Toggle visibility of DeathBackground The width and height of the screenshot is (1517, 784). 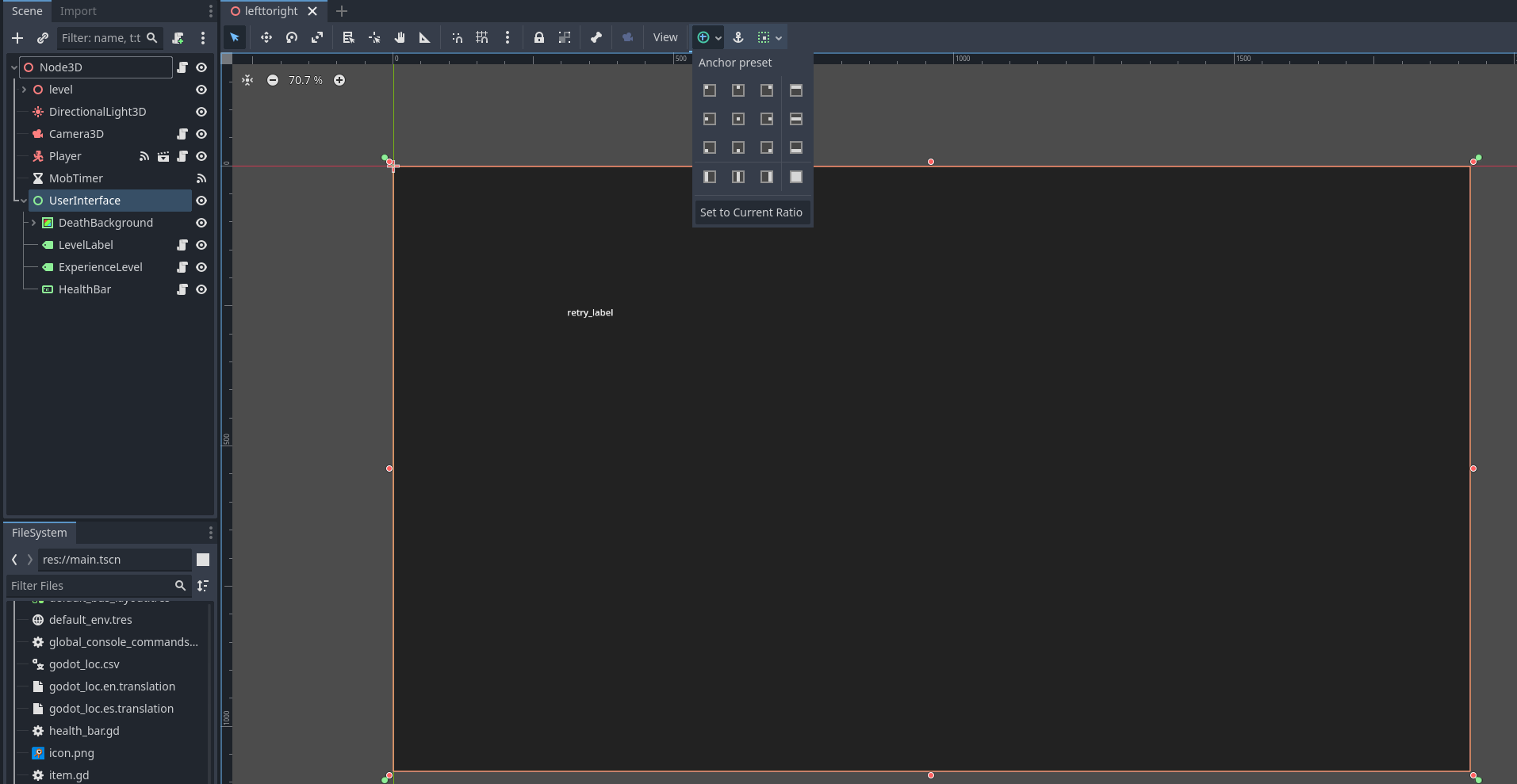(201, 223)
